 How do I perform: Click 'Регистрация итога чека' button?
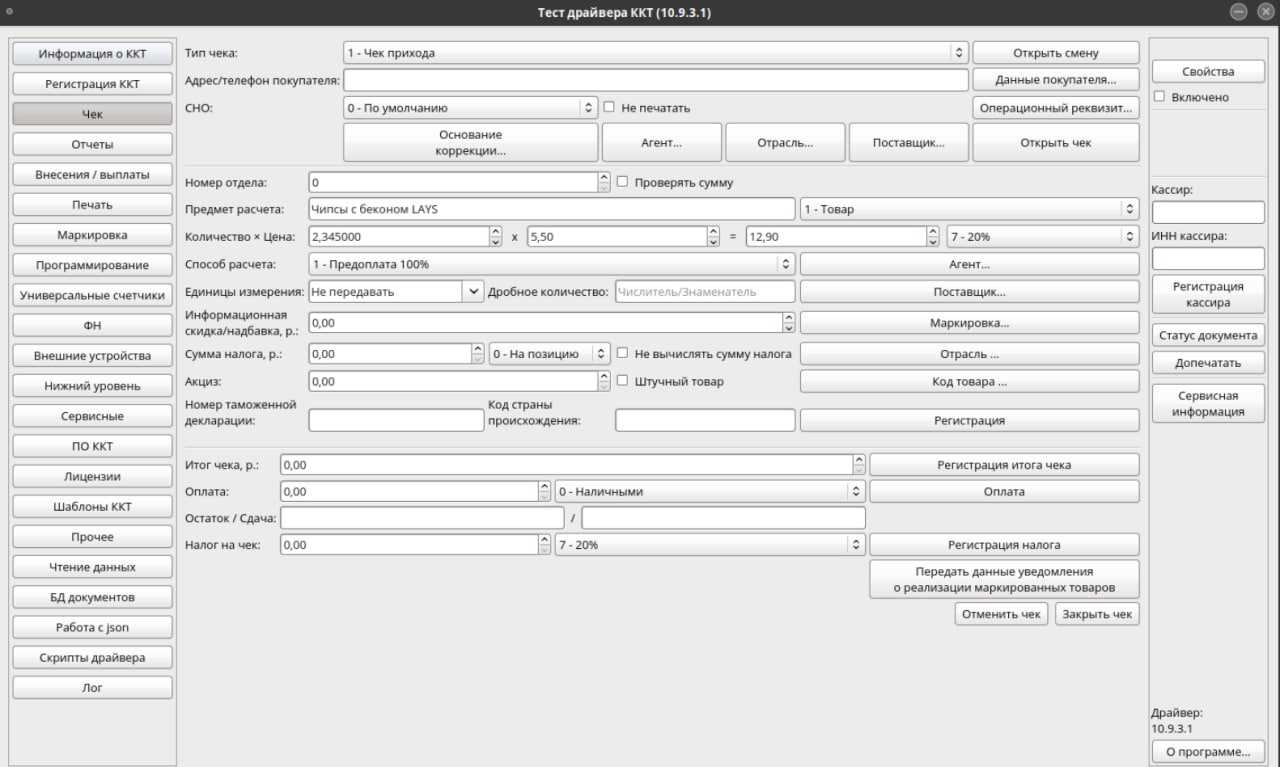[1004, 464]
